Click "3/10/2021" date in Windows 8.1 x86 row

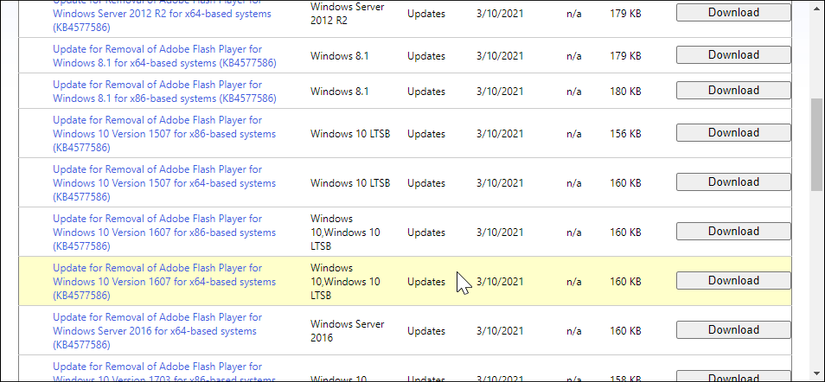pyautogui.click(x=500, y=92)
